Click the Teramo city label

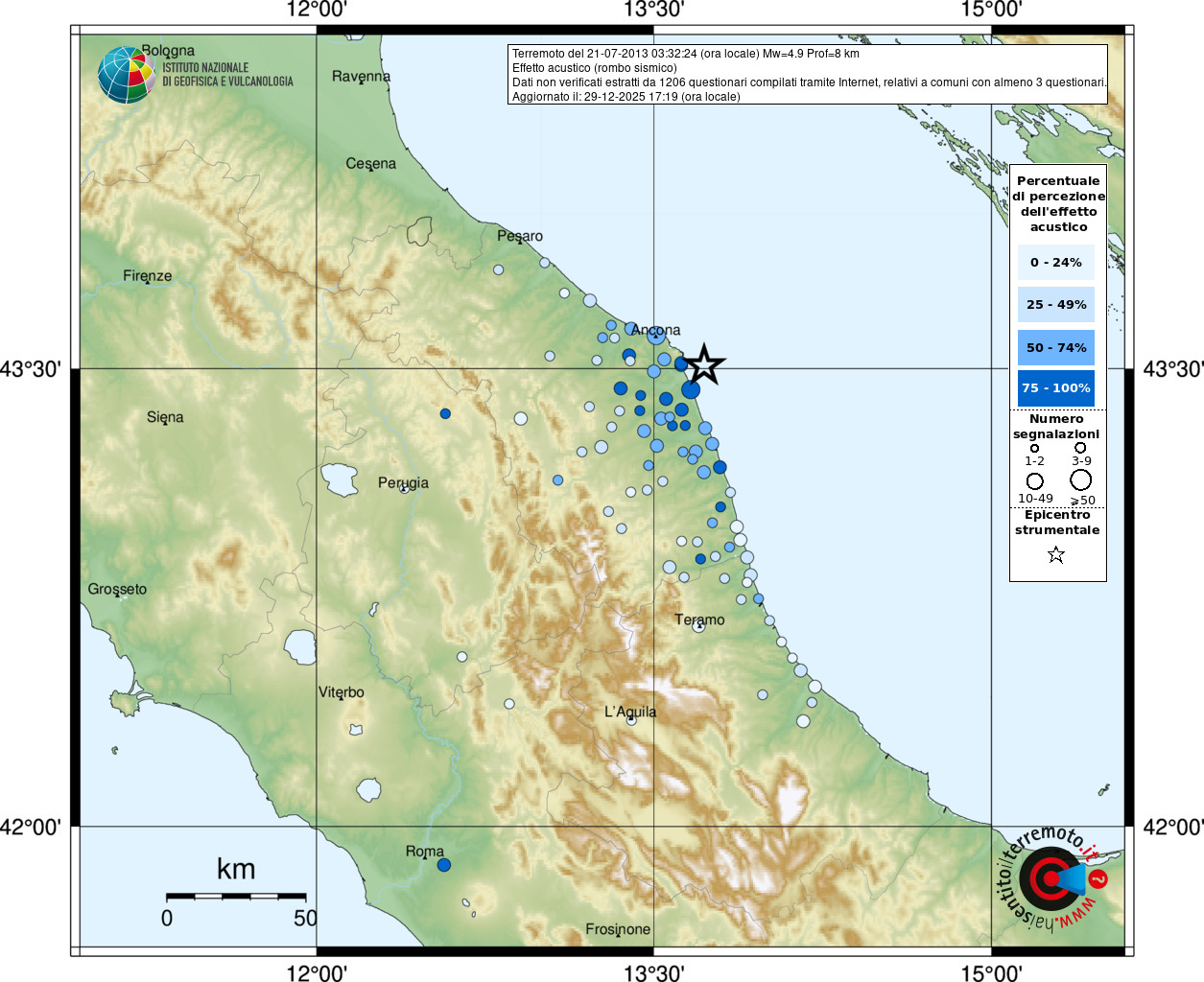click(699, 620)
